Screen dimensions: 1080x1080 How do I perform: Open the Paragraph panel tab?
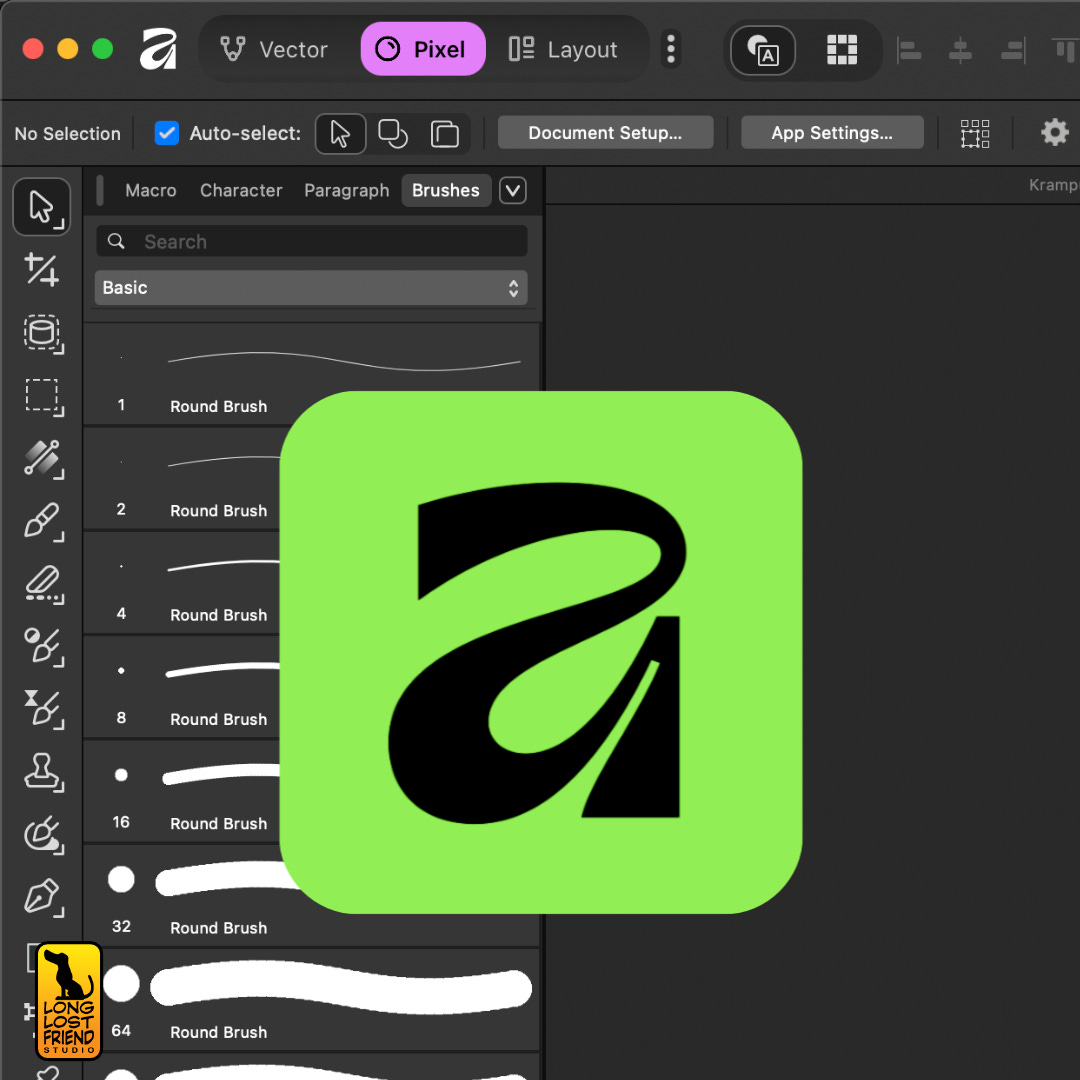[x=346, y=190]
